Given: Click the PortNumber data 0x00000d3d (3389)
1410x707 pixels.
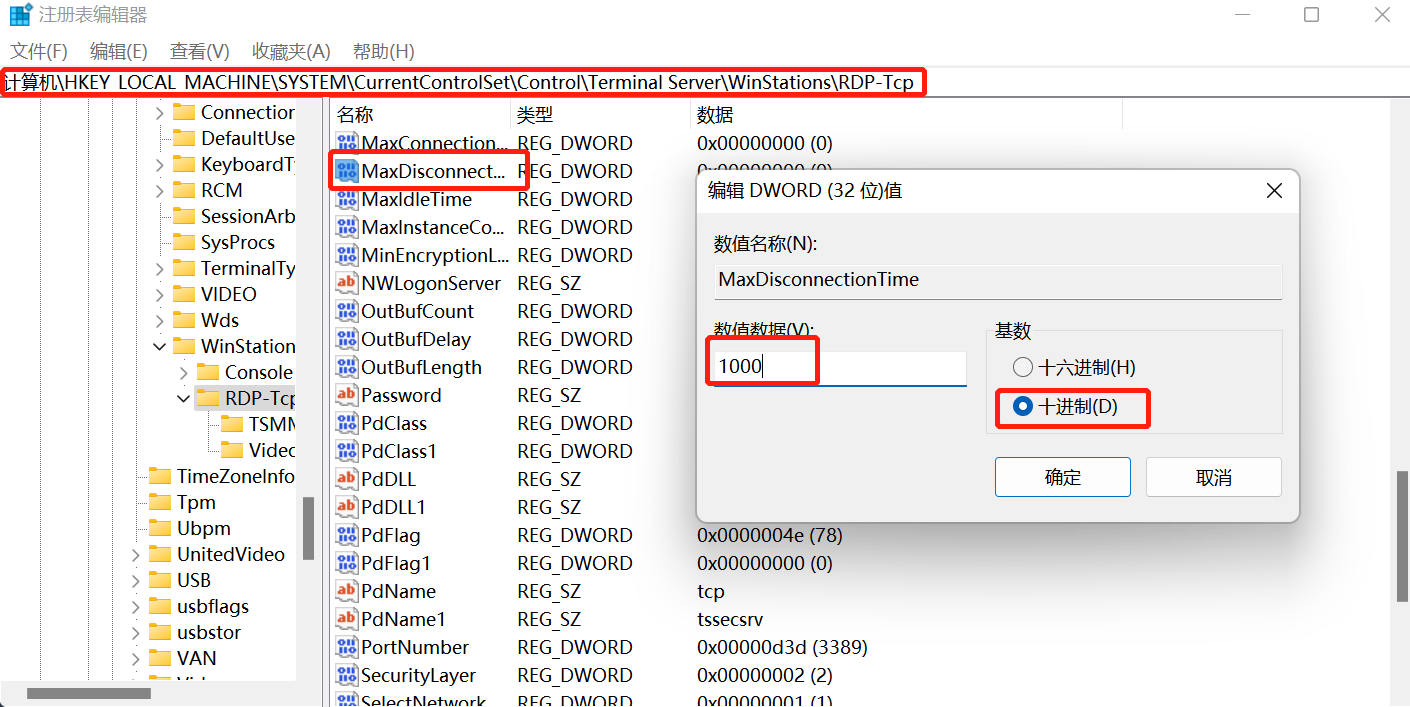Looking at the screenshot, I should click(782, 647).
